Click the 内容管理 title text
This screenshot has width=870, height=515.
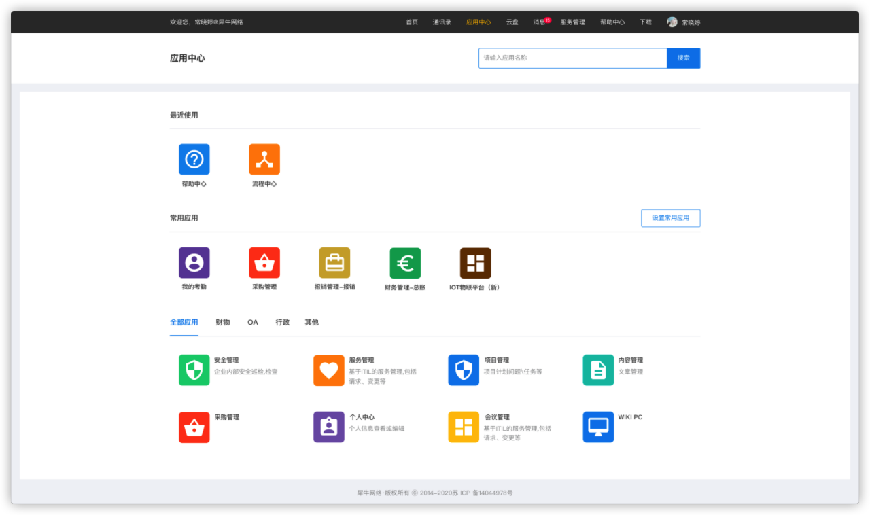click(631, 360)
